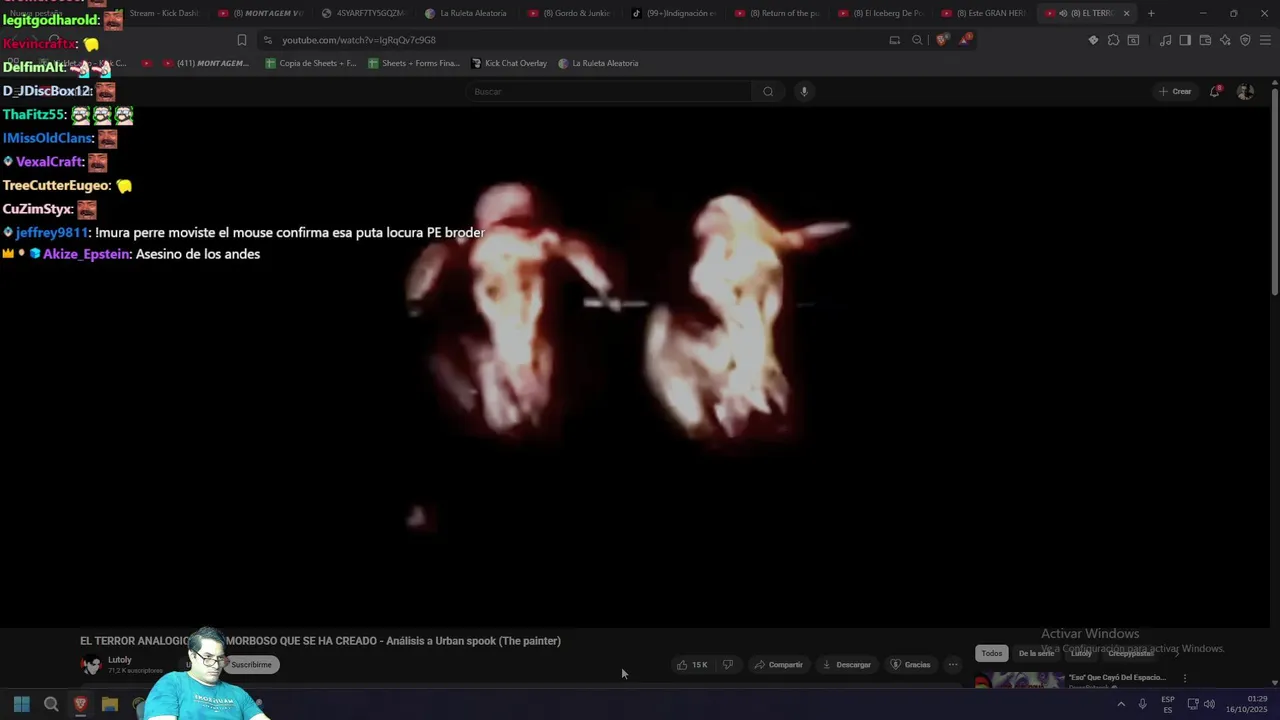Open the (411) MONTAGEM bookmark
This screenshot has height=720, width=1280.
[x=206, y=63]
